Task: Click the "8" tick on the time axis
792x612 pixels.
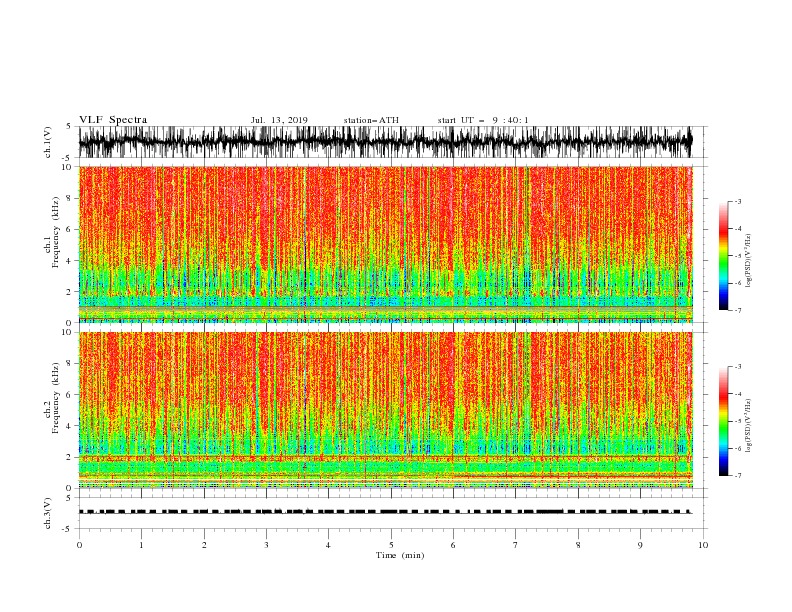Action: (578, 545)
